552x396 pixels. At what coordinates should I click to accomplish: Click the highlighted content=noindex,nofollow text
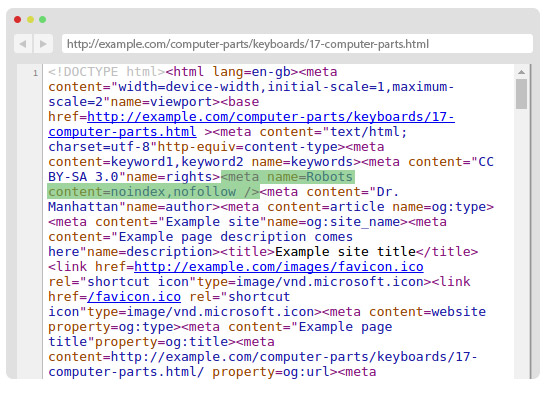[x=142, y=192]
